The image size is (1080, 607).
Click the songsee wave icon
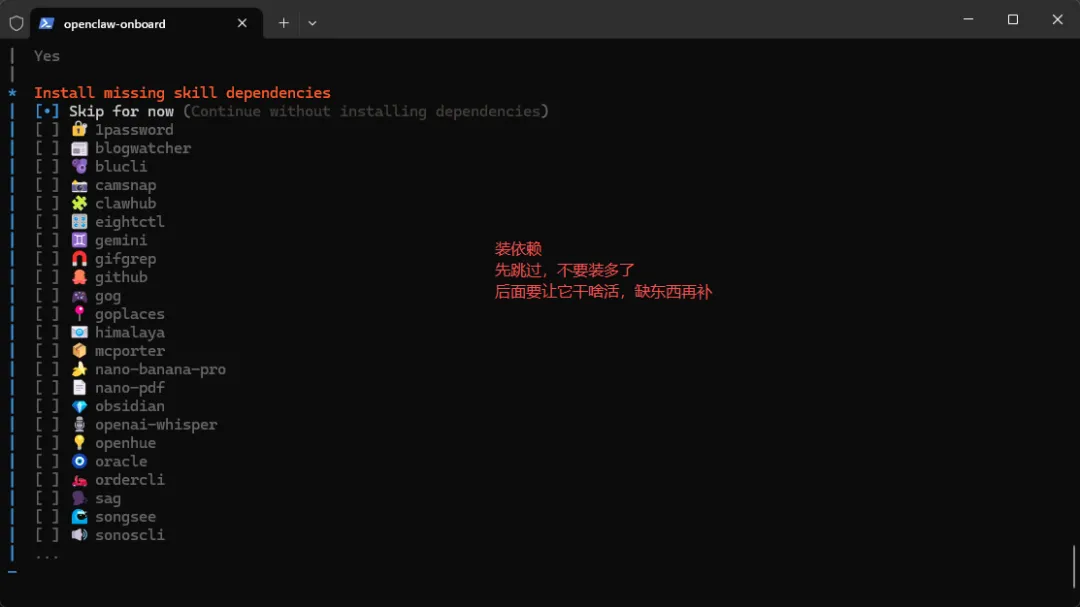coord(79,517)
